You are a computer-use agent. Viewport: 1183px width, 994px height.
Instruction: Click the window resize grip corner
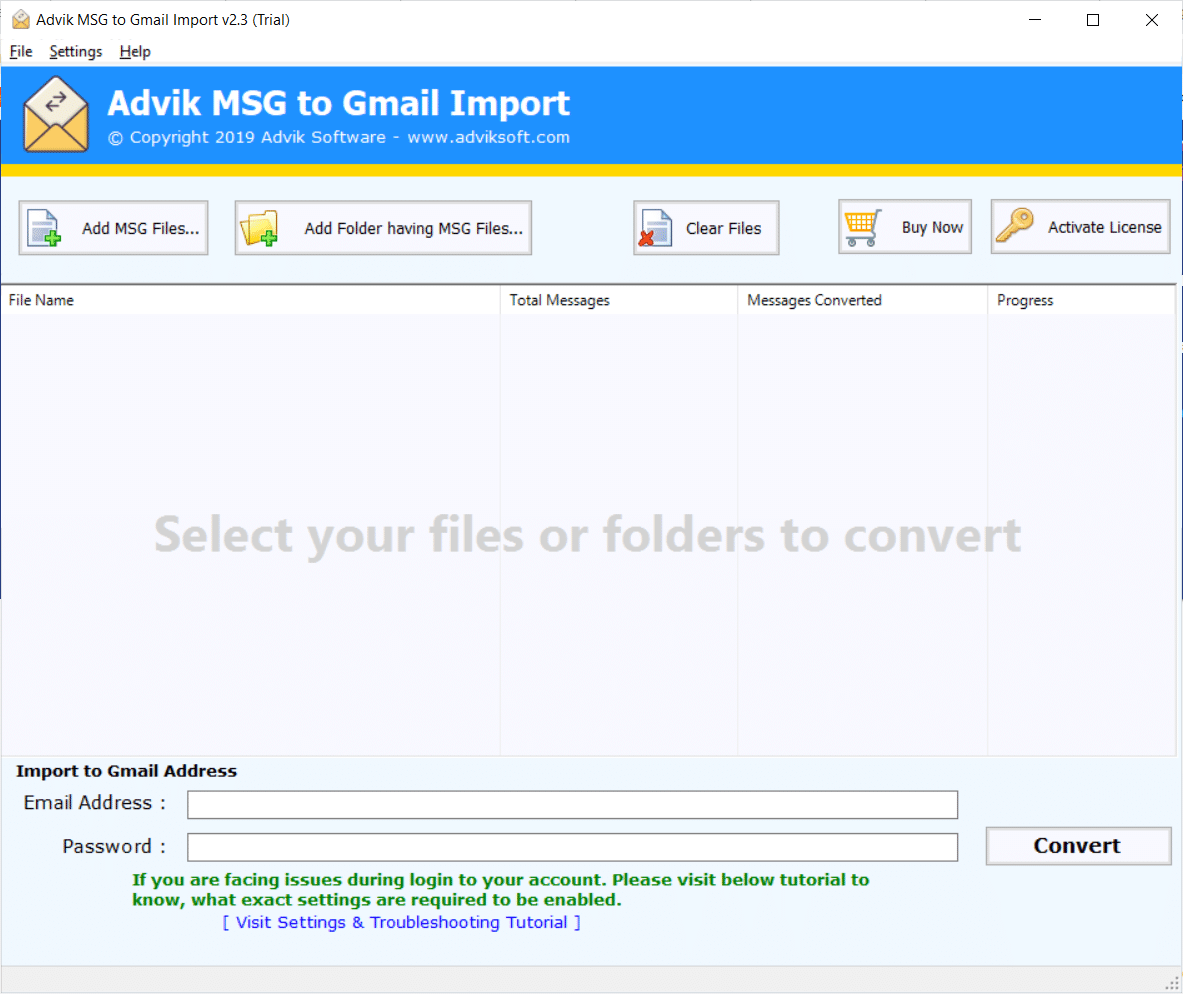click(1172, 983)
